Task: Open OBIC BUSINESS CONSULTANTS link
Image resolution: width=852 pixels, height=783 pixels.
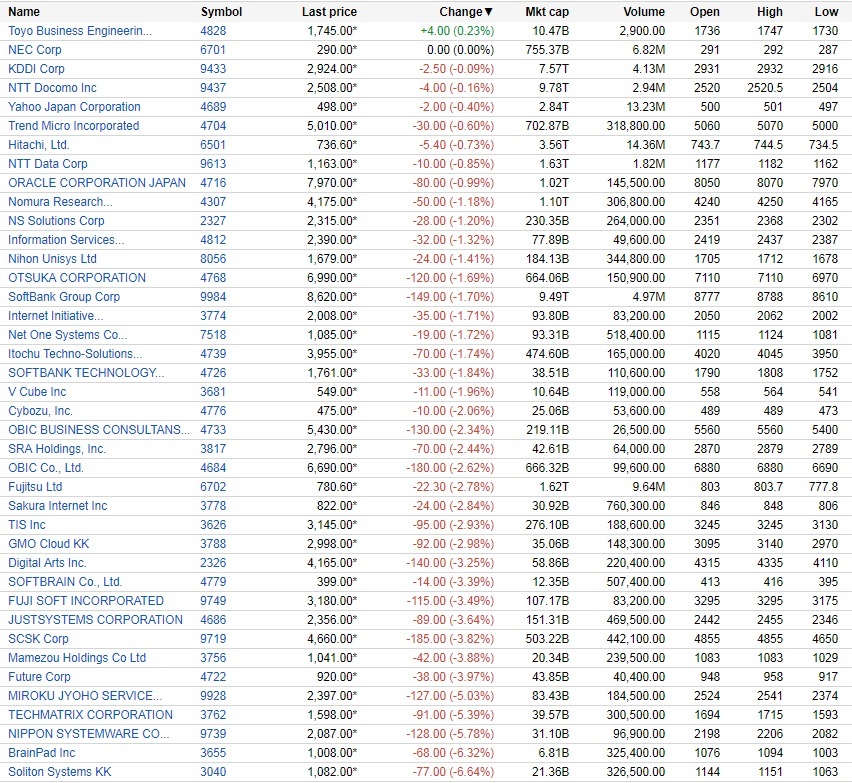Action: [x=99, y=430]
